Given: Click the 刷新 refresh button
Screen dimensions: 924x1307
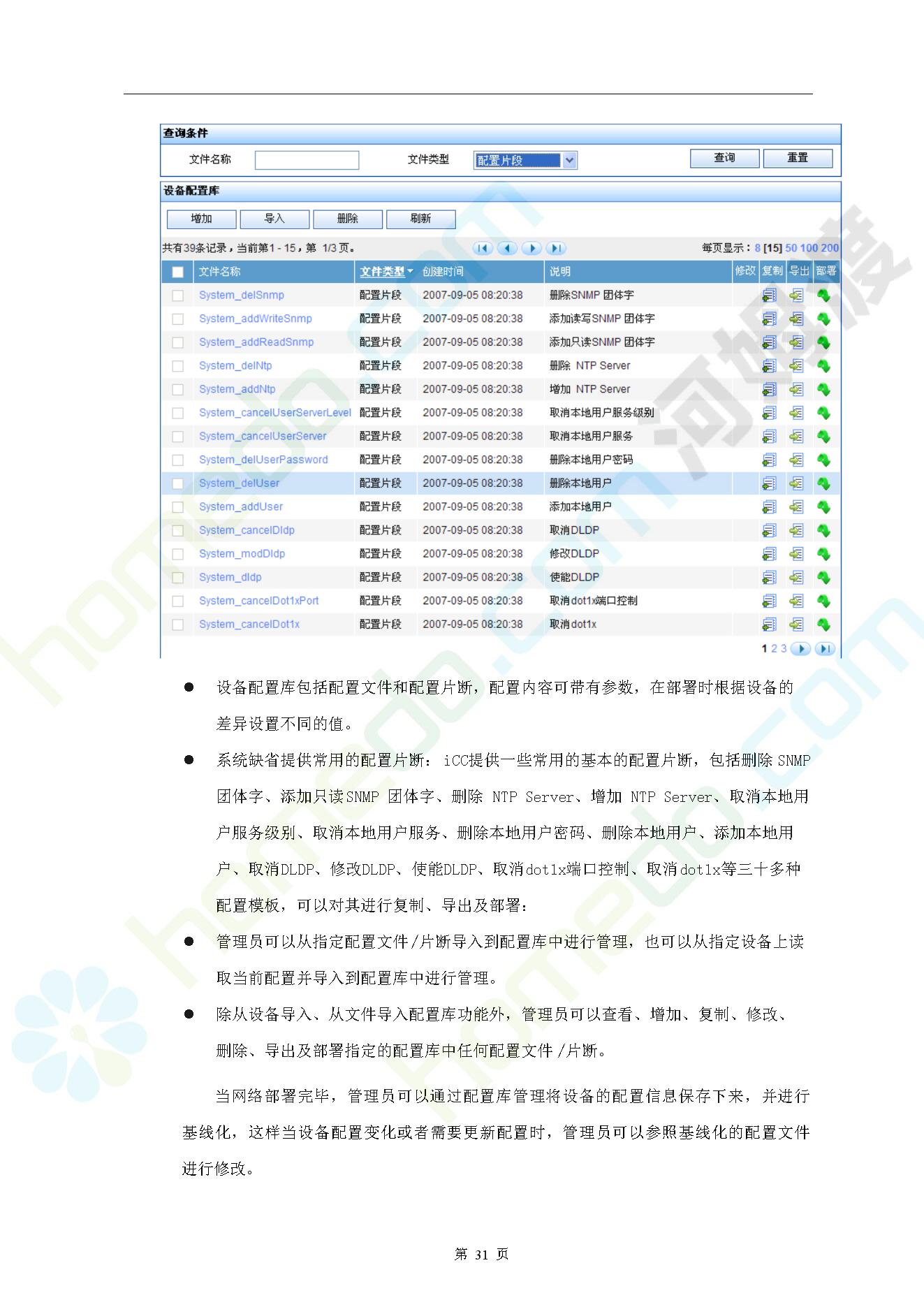Looking at the screenshot, I should (x=420, y=219).
